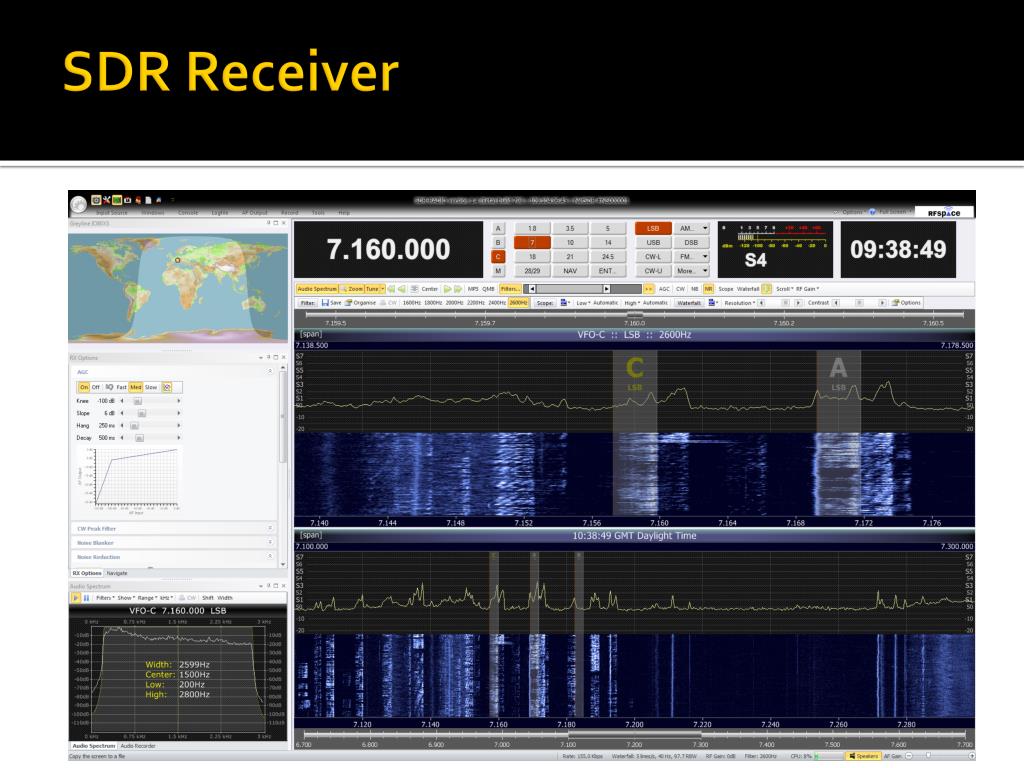Click the greyline world map
This screenshot has width=1024, height=768.
(178, 287)
